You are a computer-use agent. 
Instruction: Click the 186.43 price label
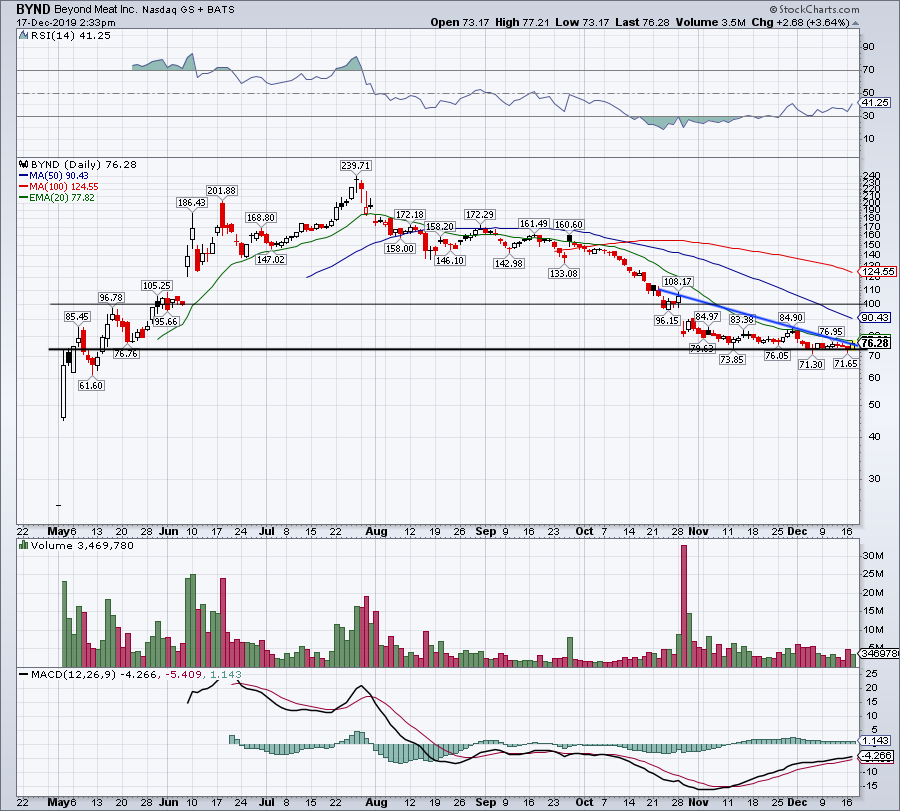pos(192,203)
